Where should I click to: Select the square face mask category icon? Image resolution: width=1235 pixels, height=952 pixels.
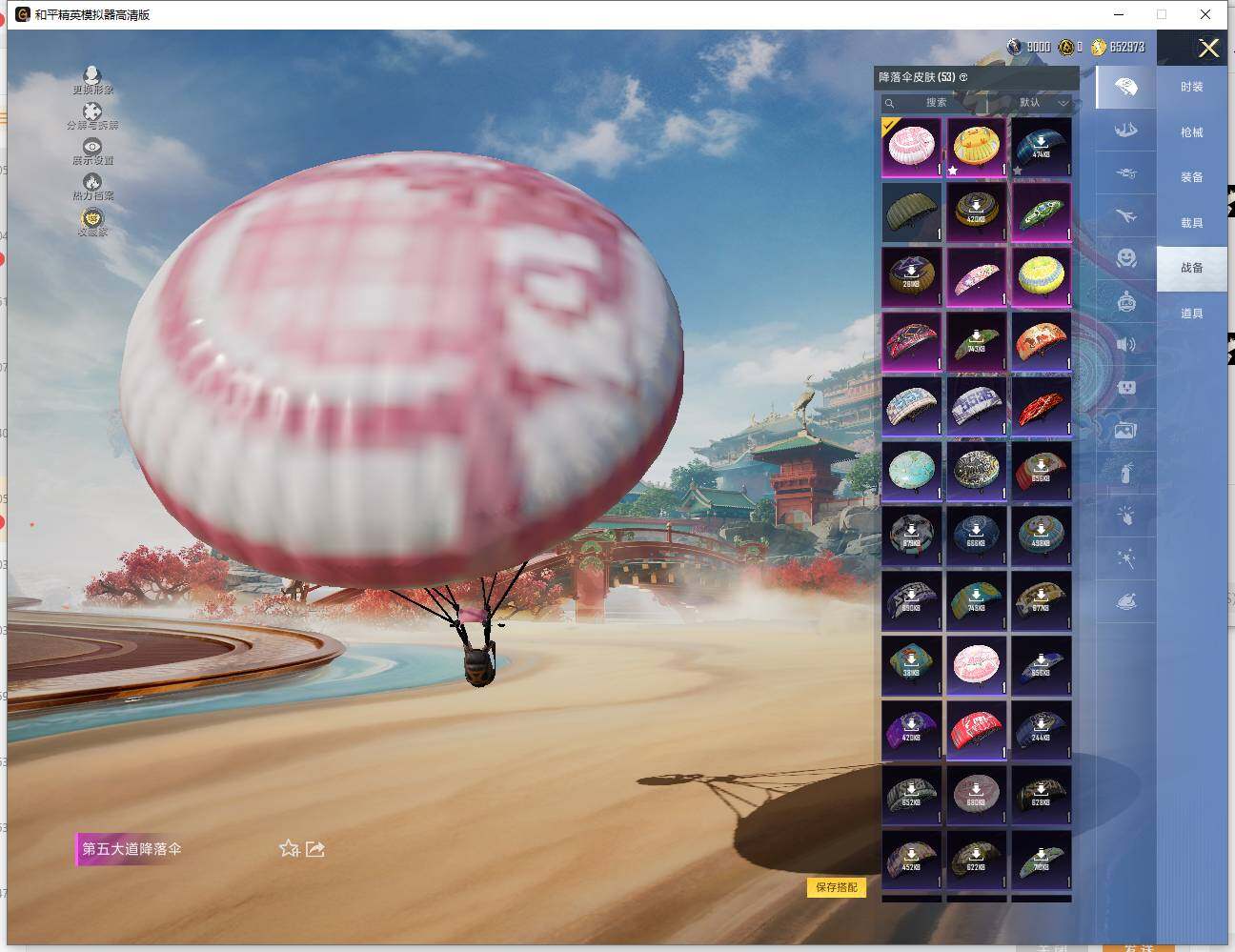click(x=1125, y=388)
